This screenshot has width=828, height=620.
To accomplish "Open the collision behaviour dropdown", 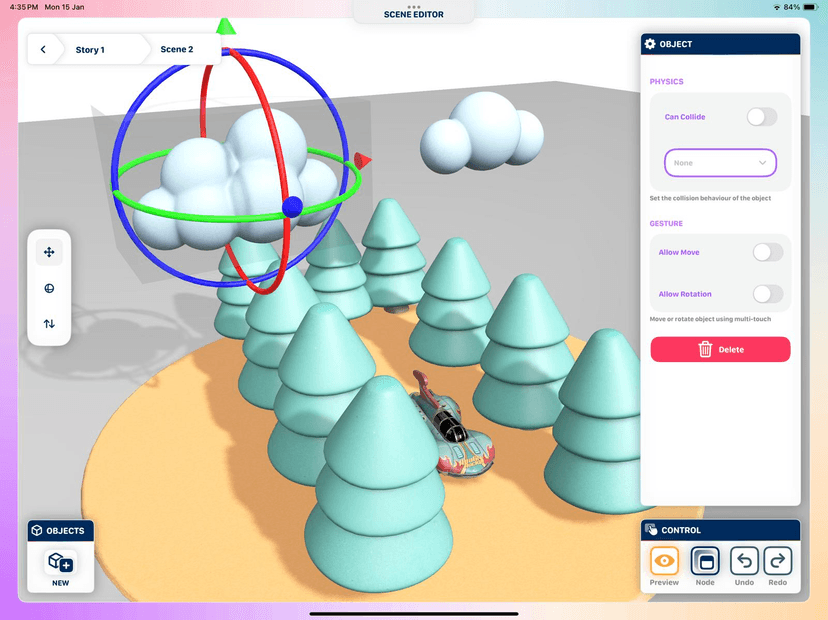I will pyautogui.click(x=720, y=162).
